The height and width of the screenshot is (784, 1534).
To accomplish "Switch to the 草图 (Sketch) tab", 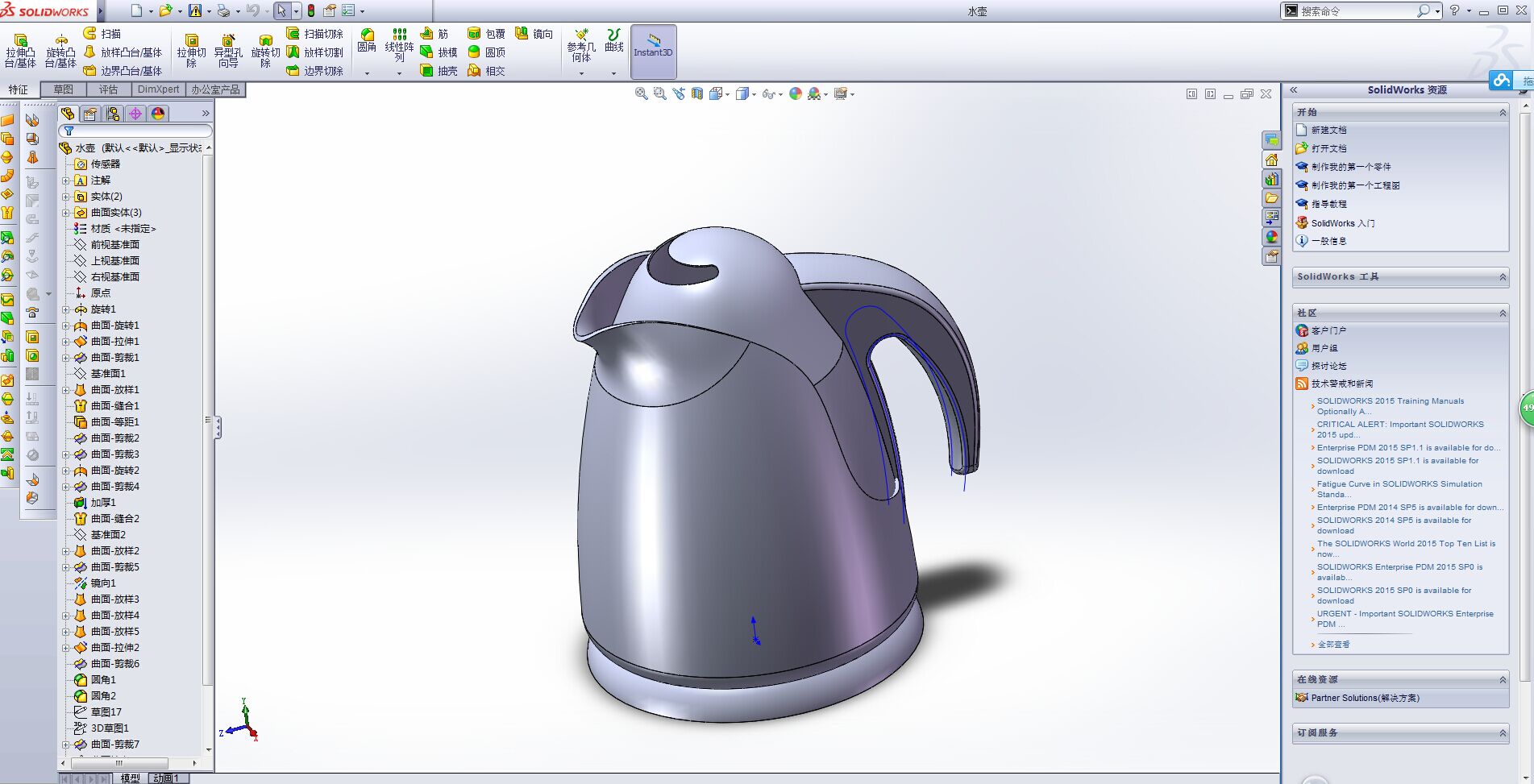I will tap(63, 89).
